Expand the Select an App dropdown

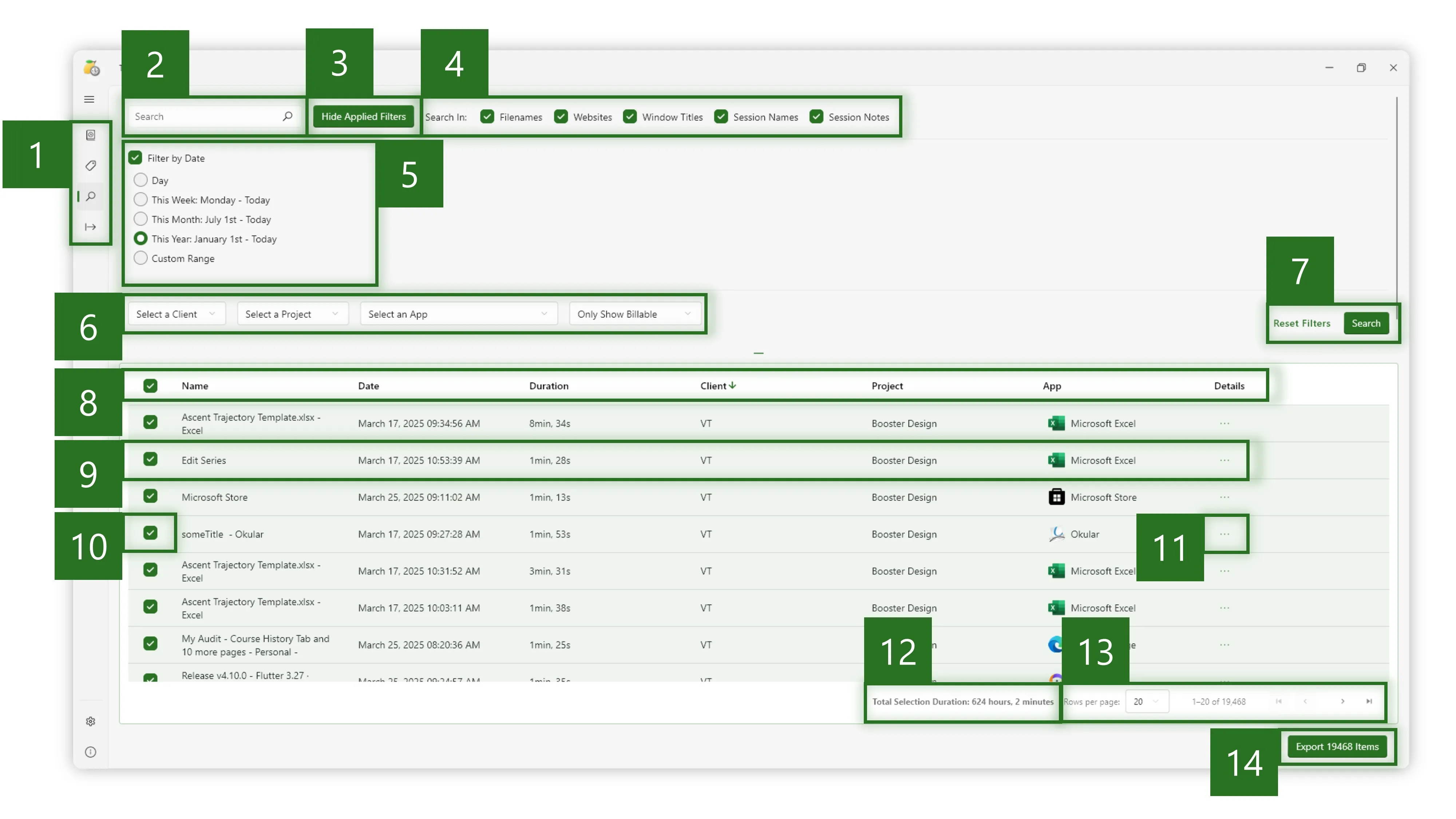[458, 314]
